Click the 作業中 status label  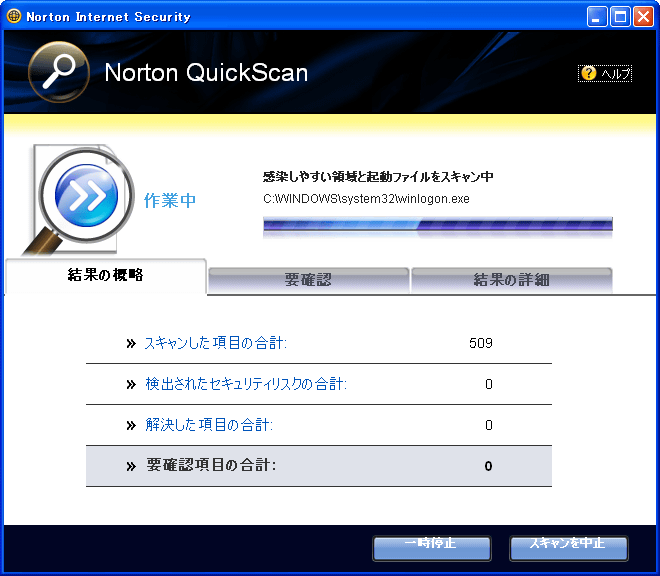170,200
